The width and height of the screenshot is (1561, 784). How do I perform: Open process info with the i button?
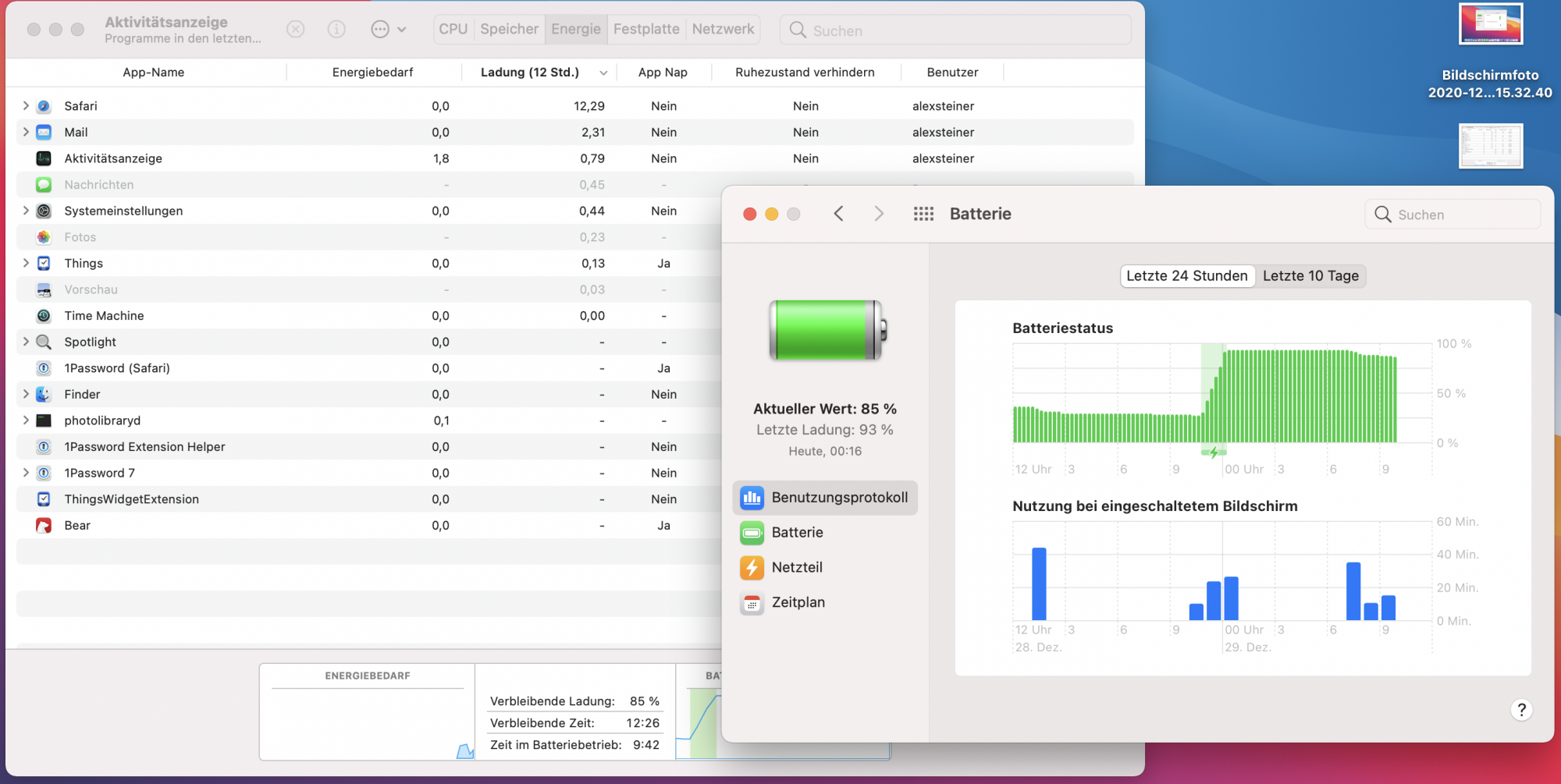click(336, 30)
